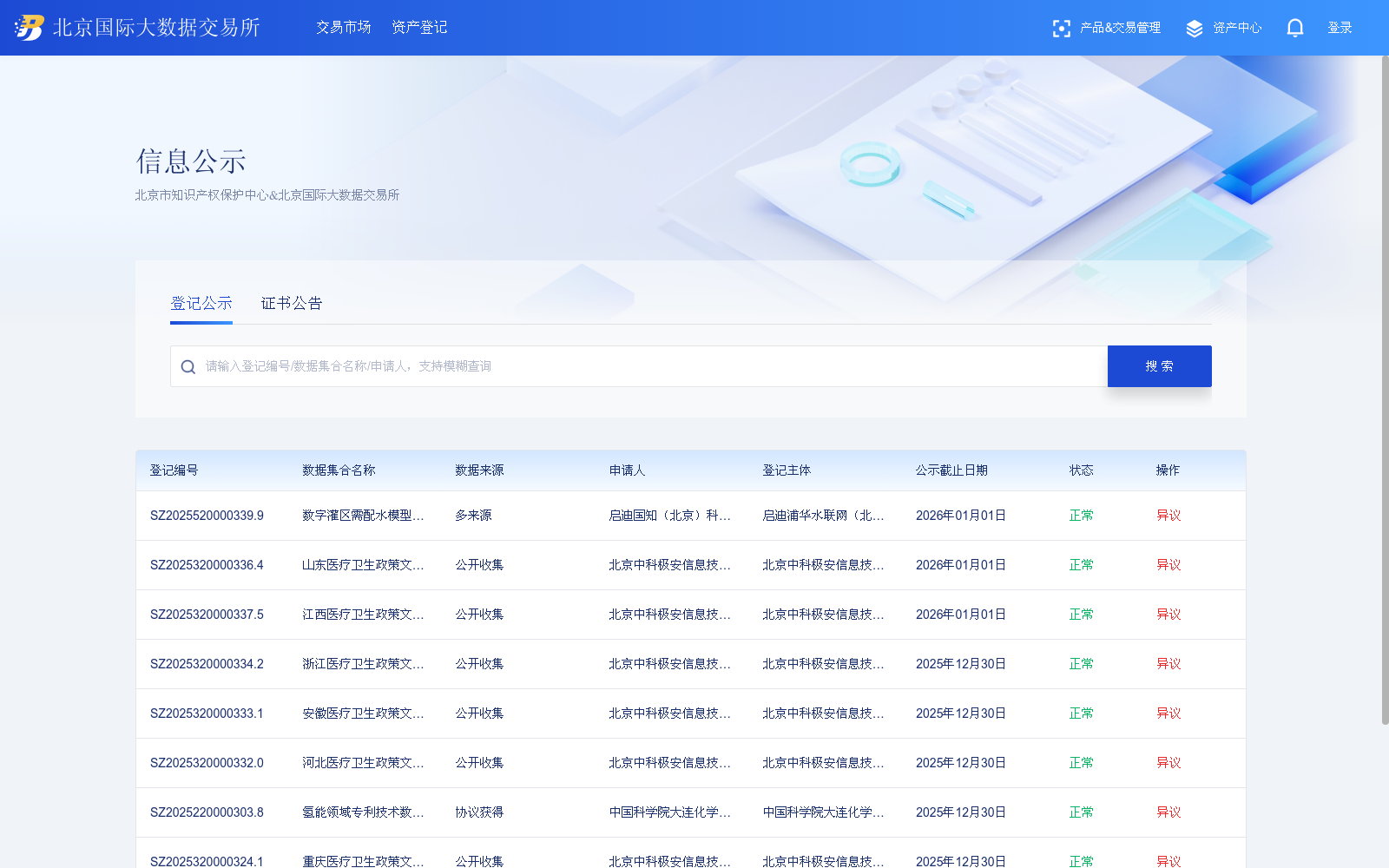
Task: Click the 登录 link
Action: tap(1340, 27)
